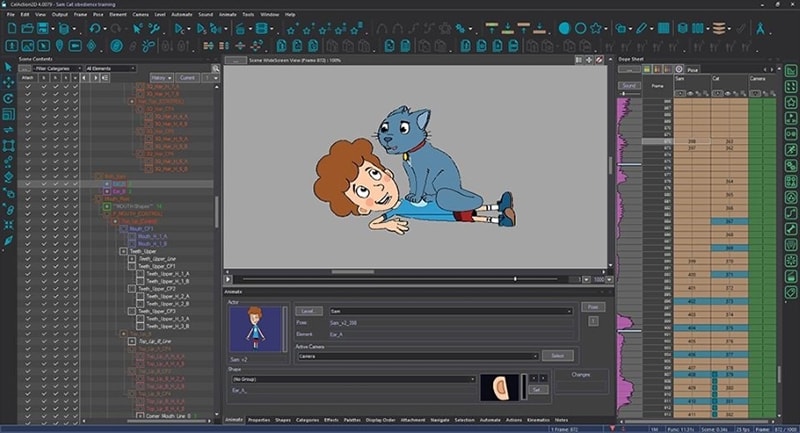Open the Automate menu in menu bar

182,14
